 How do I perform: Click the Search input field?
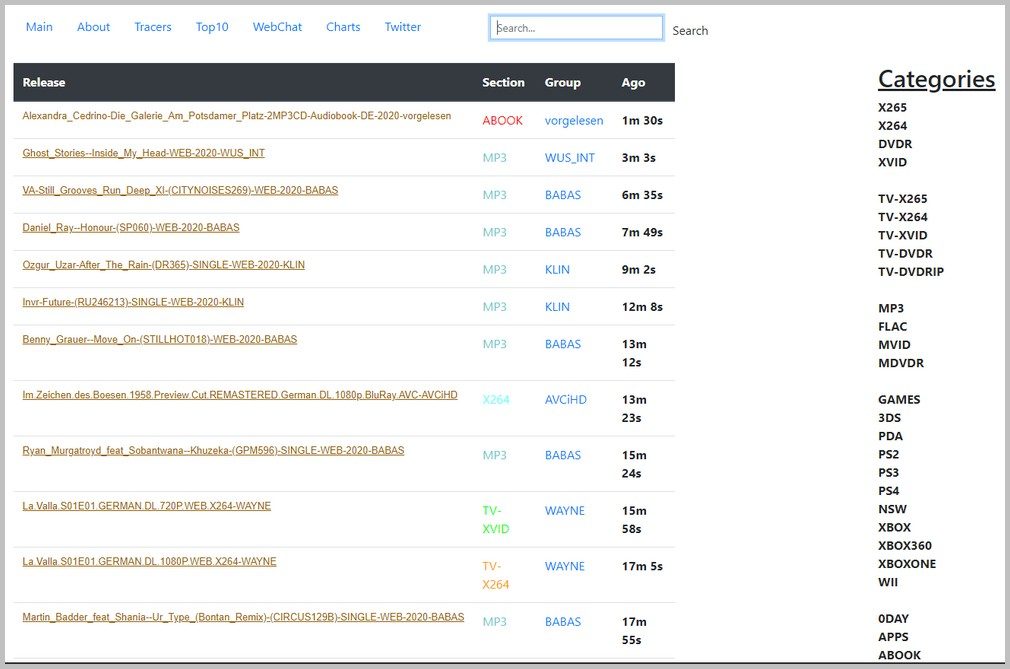point(576,28)
